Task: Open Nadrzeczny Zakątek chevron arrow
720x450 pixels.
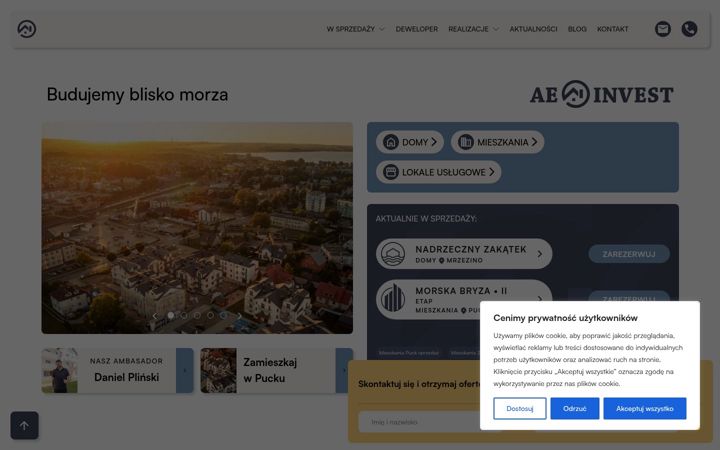Action: [540, 254]
